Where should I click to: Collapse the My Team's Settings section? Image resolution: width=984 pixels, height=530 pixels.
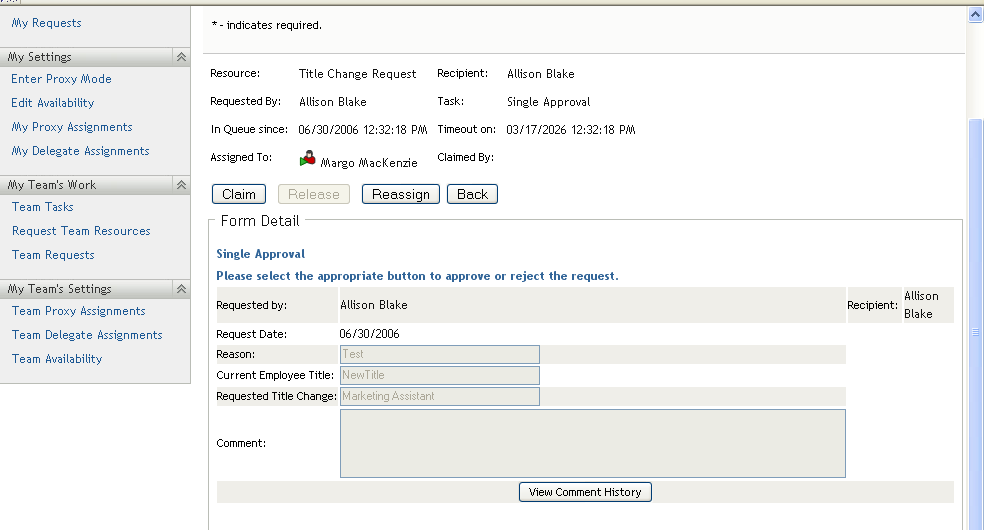tap(181, 289)
